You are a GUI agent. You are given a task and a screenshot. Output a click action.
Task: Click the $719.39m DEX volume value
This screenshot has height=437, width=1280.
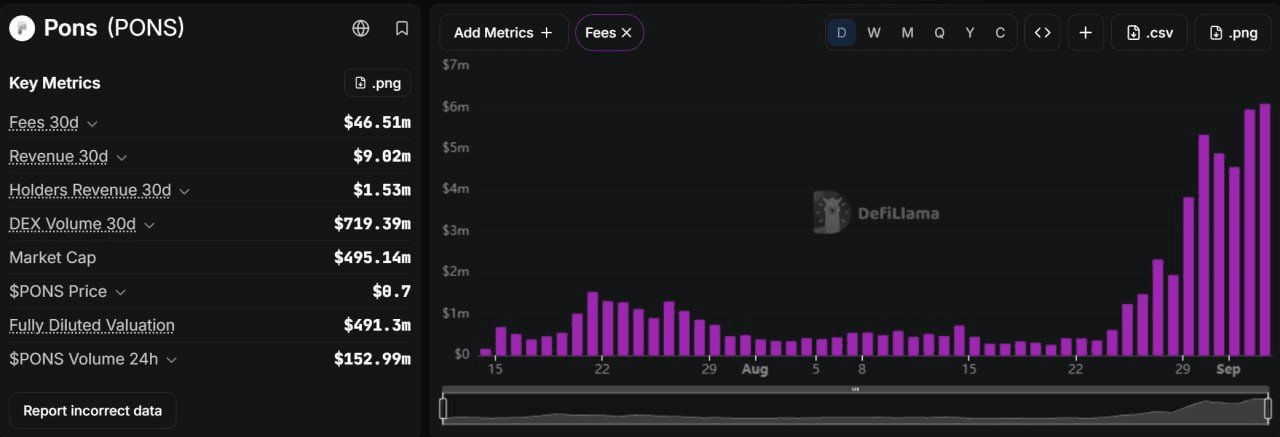[372, 224]
